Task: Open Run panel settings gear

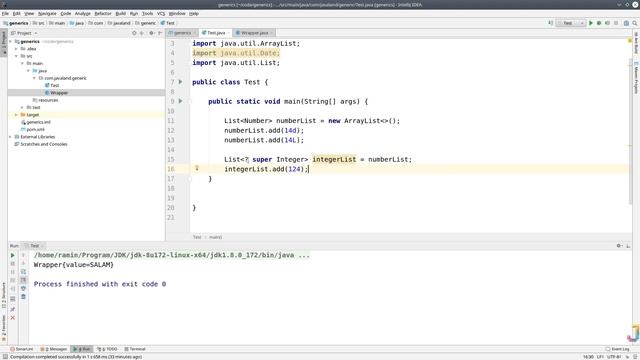Action: point(619,246)
